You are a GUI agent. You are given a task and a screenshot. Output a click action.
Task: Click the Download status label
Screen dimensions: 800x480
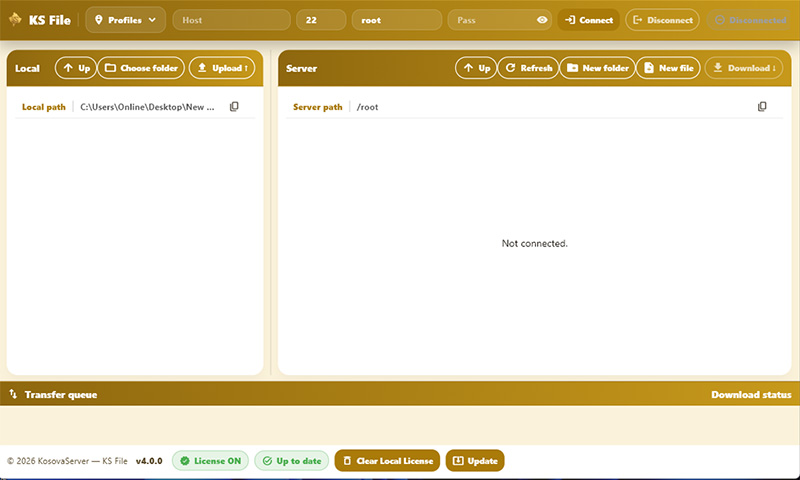tap(751, 394)
